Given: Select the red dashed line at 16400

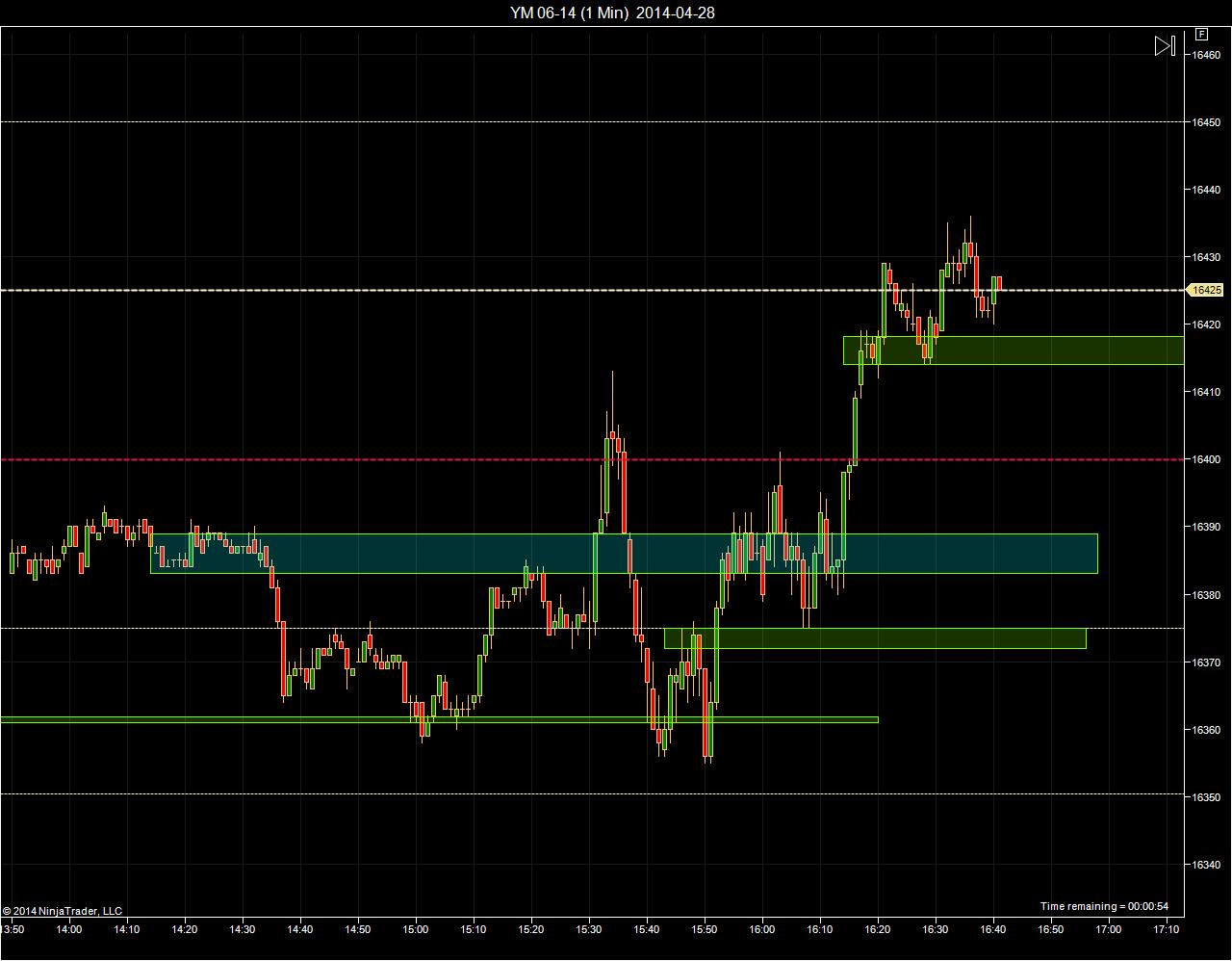Looking at the screenshot, I should coord(592,459).
